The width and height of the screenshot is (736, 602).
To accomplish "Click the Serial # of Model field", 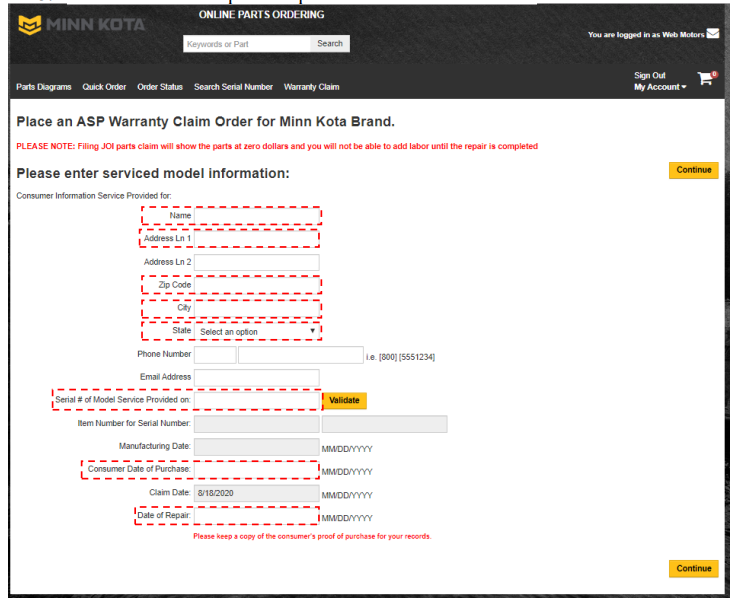I will click(x=257, y=401).
